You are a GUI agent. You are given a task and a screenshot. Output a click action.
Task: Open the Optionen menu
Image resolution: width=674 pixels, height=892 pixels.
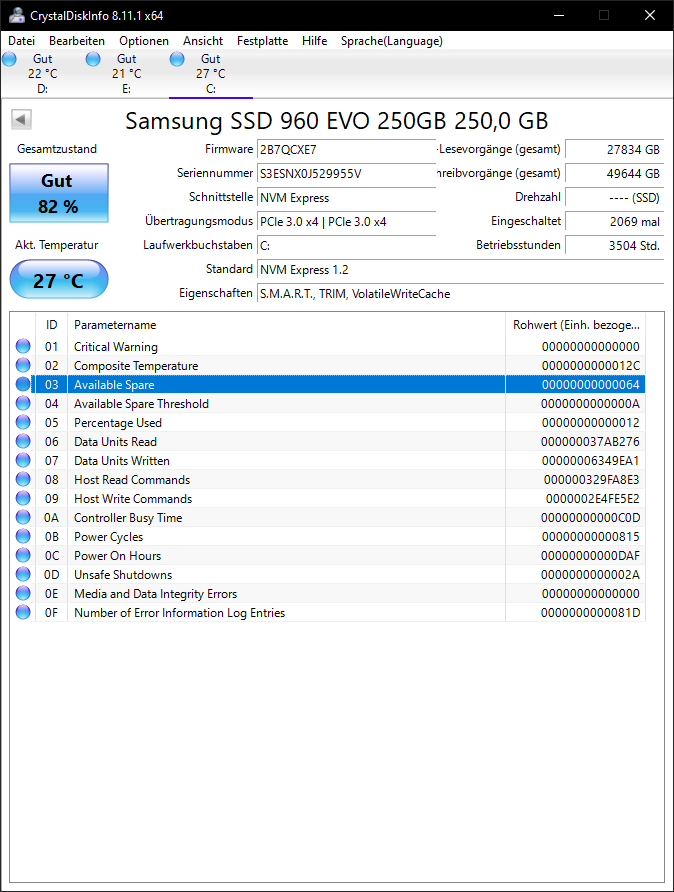(144, 41)
